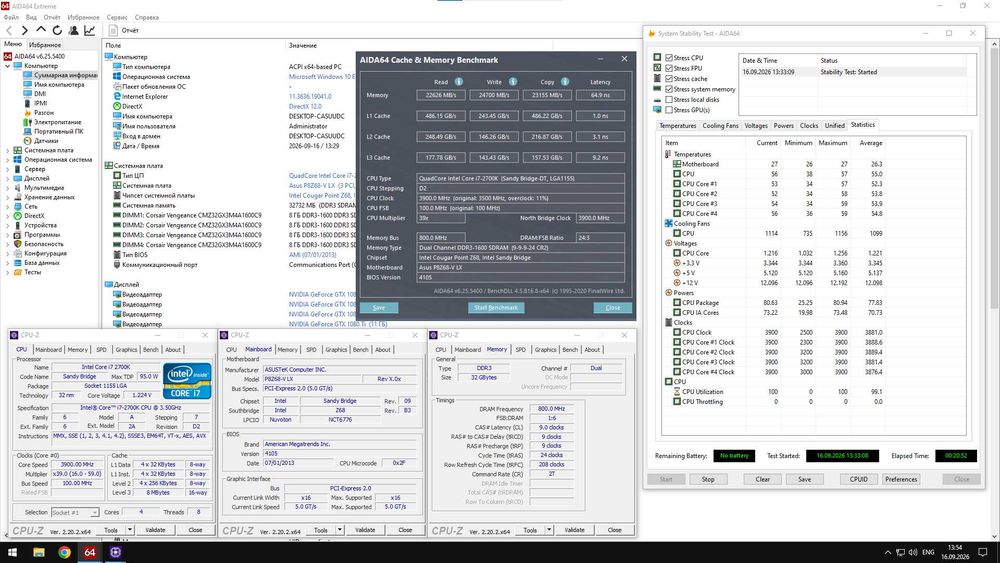Expand the Системная плата tree node
The image size is (1000, 563).
click(x=8, y=150)
